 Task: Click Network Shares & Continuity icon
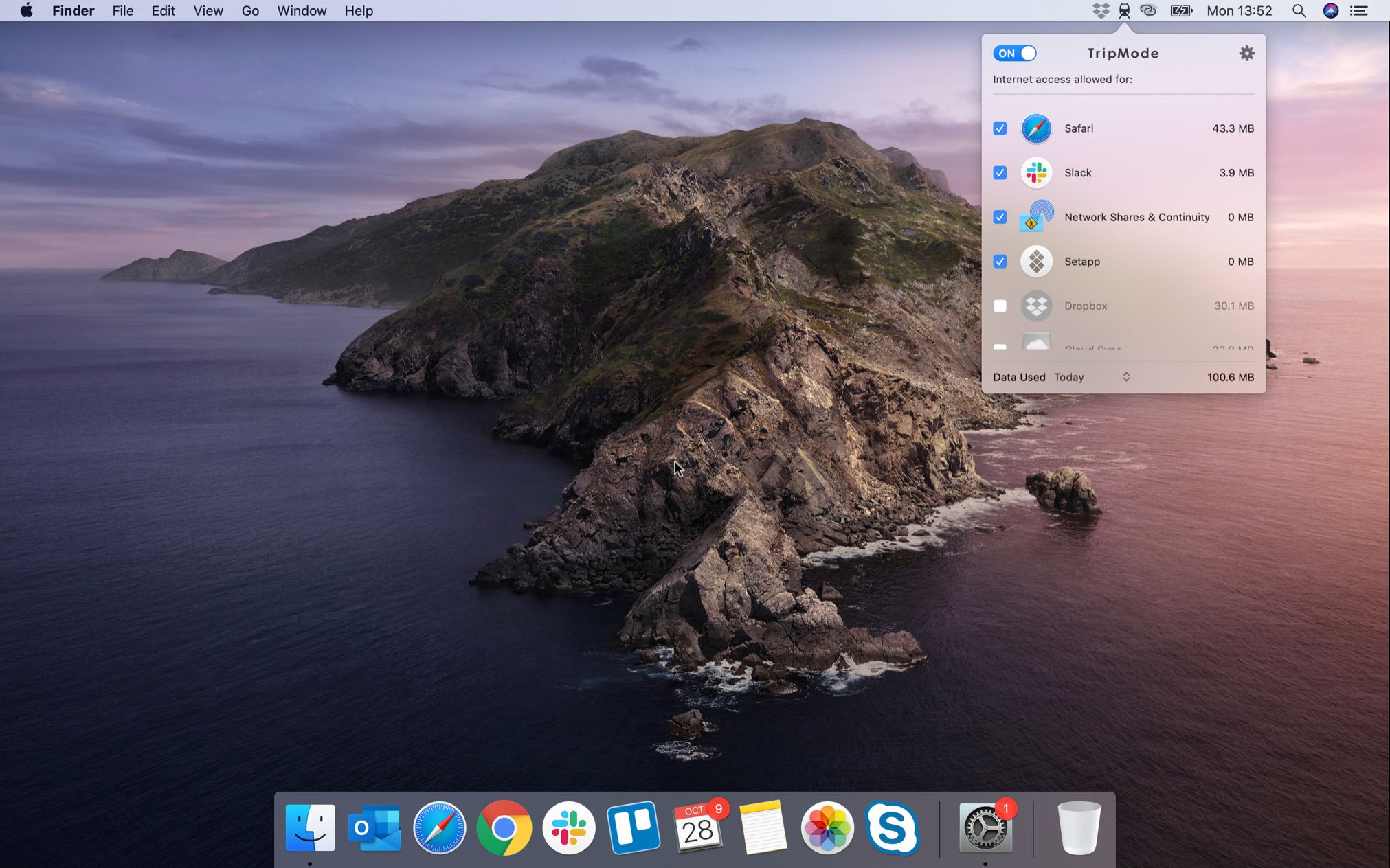pos(1036,217)
